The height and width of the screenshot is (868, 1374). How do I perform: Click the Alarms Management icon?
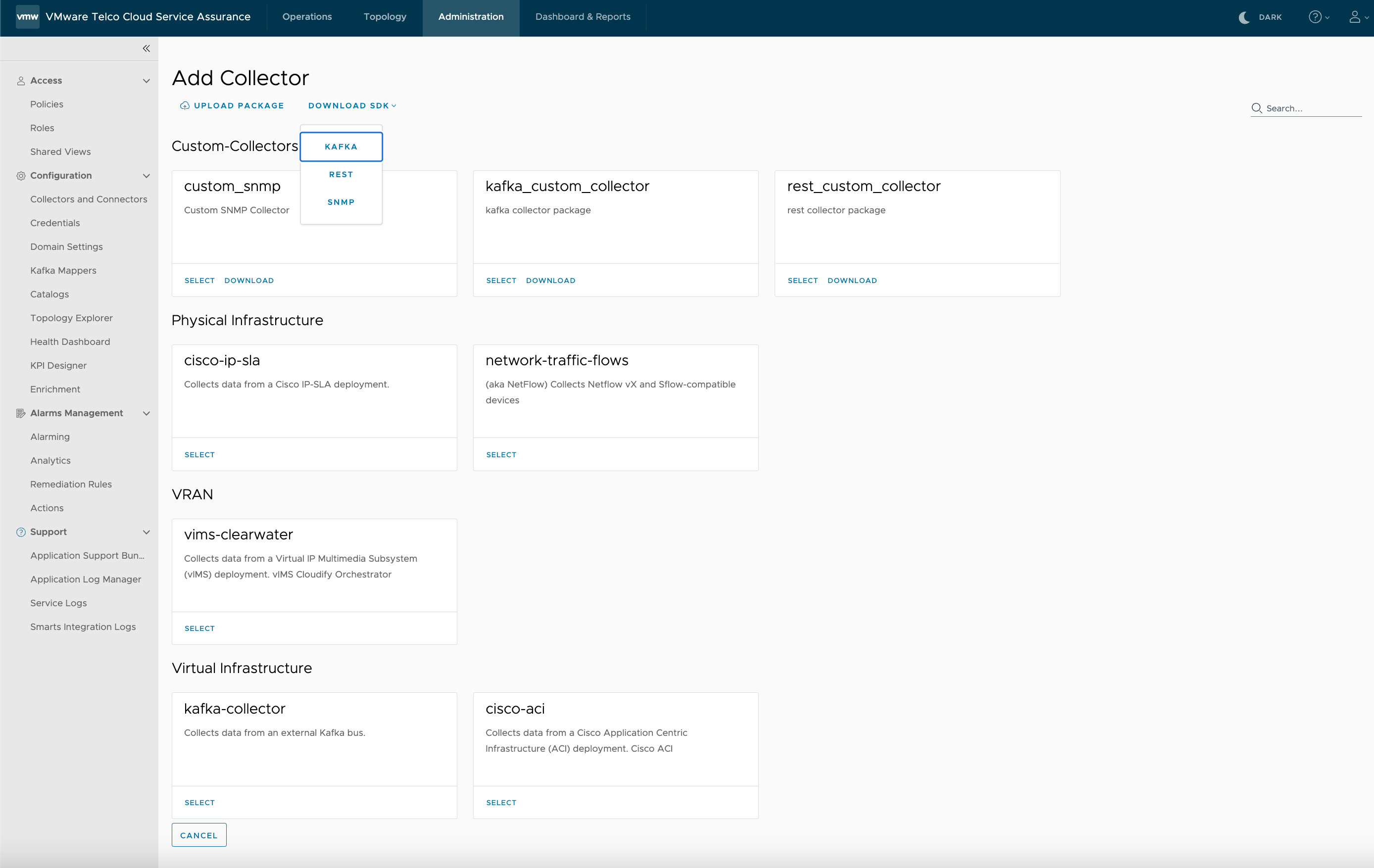click(21, 413)
